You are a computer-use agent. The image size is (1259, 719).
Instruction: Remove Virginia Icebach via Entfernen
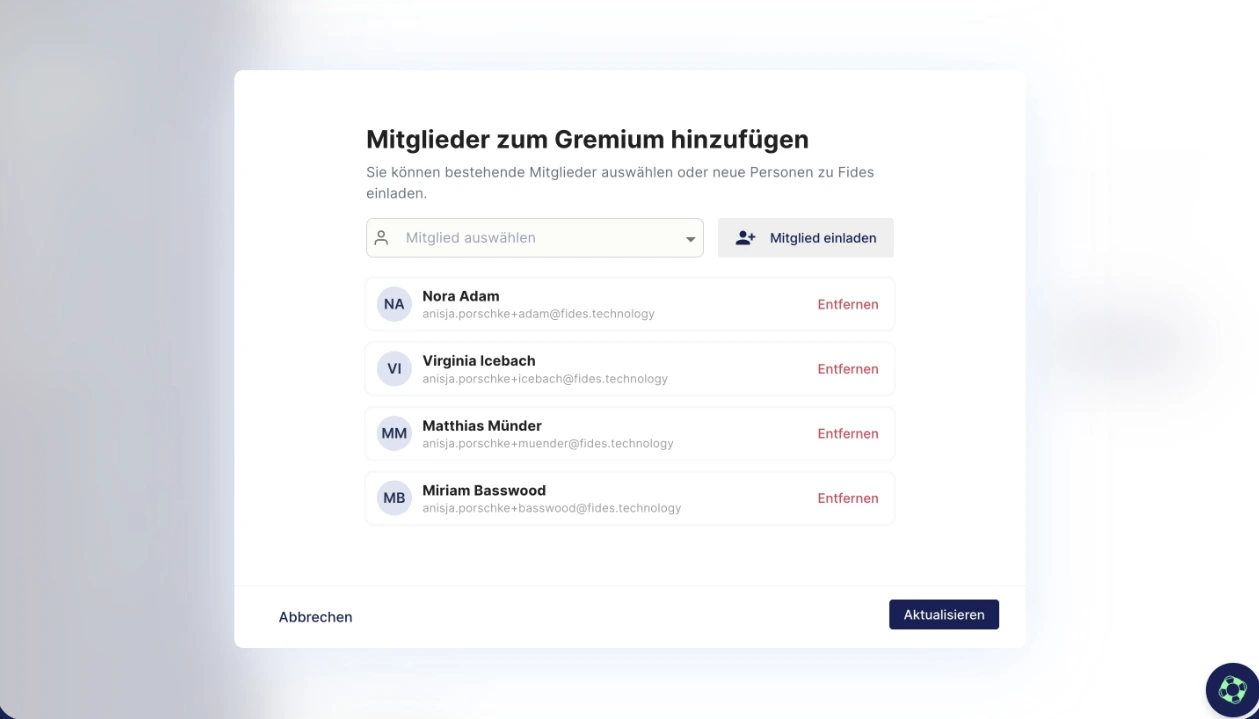tap(847, 369)
